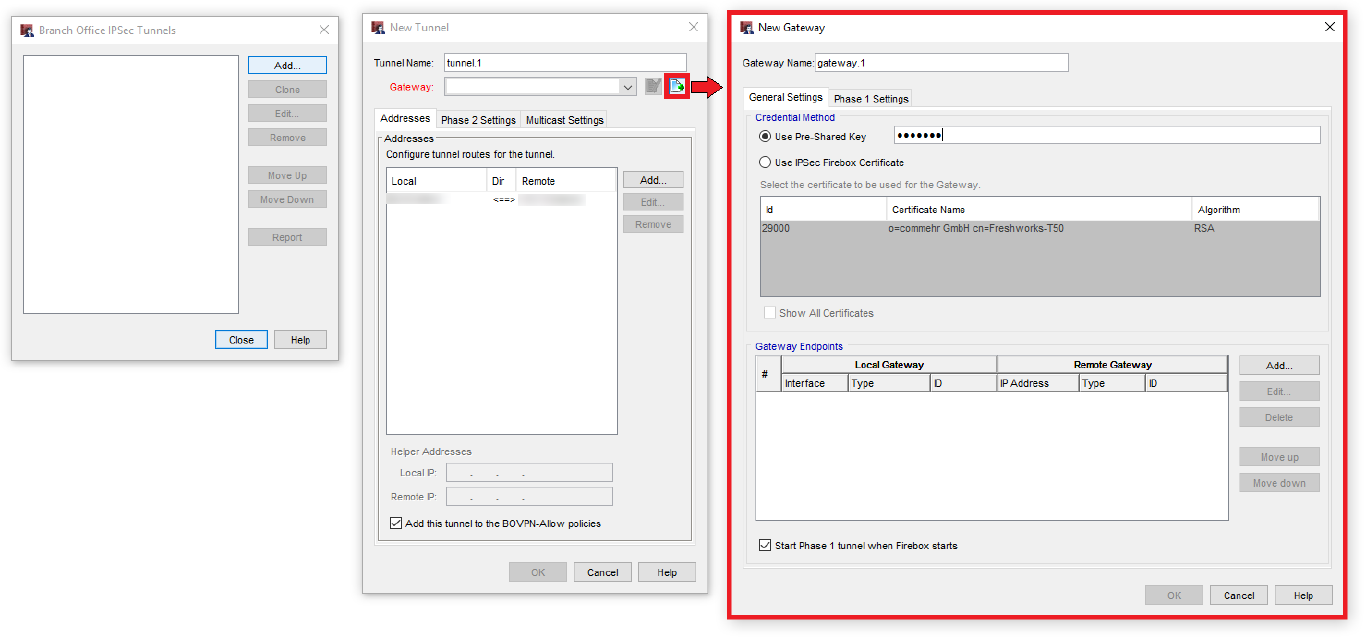
Task: Close the New Gateway dialog with X
Action: [x=1329, y=27]
